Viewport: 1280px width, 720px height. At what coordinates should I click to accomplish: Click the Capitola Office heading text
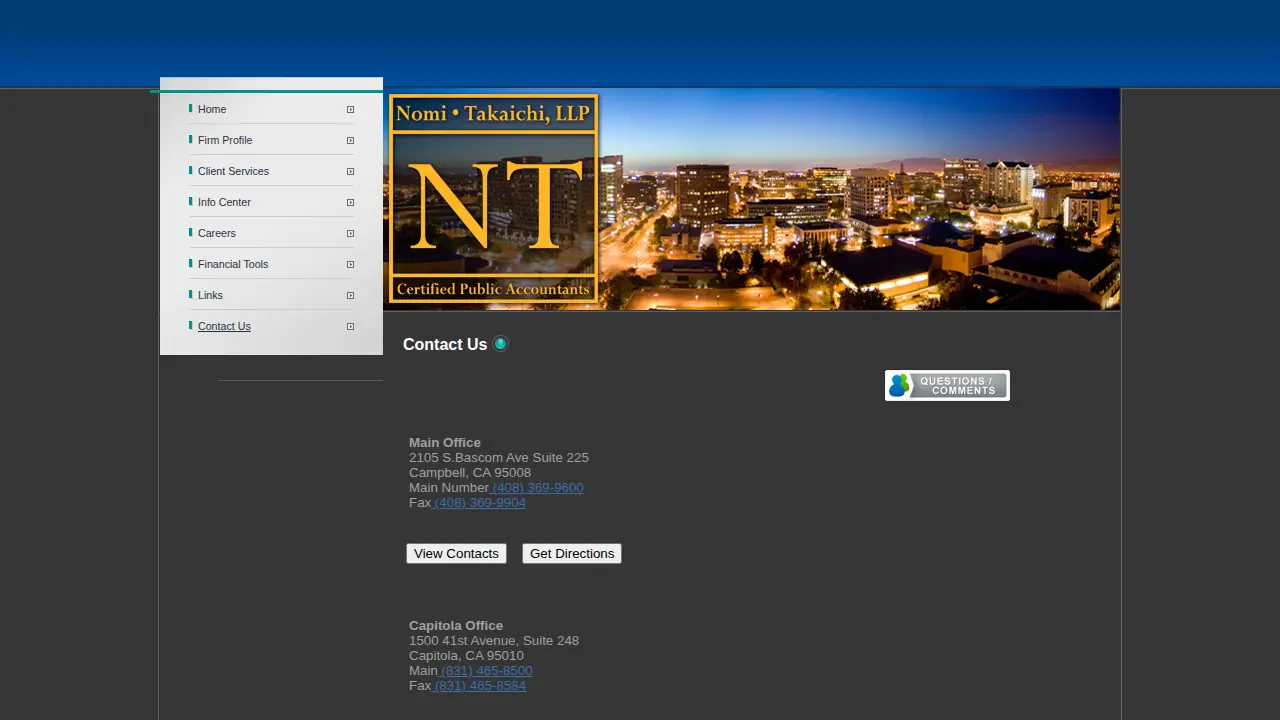(456, 626)
